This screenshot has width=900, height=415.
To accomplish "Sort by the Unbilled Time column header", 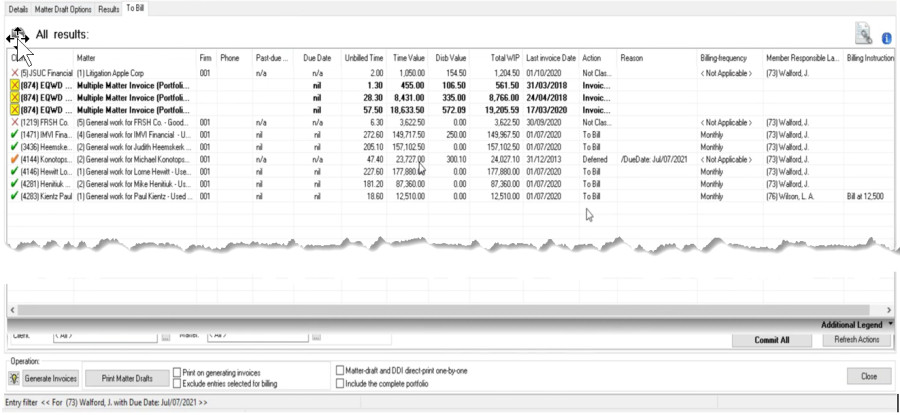I will tap(363, 58).
